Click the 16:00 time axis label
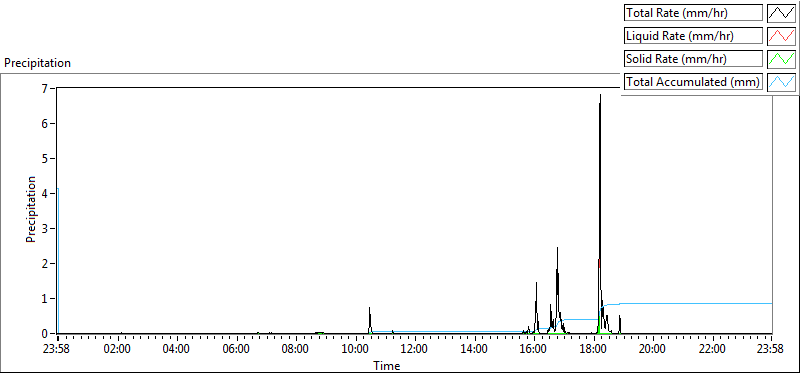800x373 pixels. coord(534,350)
